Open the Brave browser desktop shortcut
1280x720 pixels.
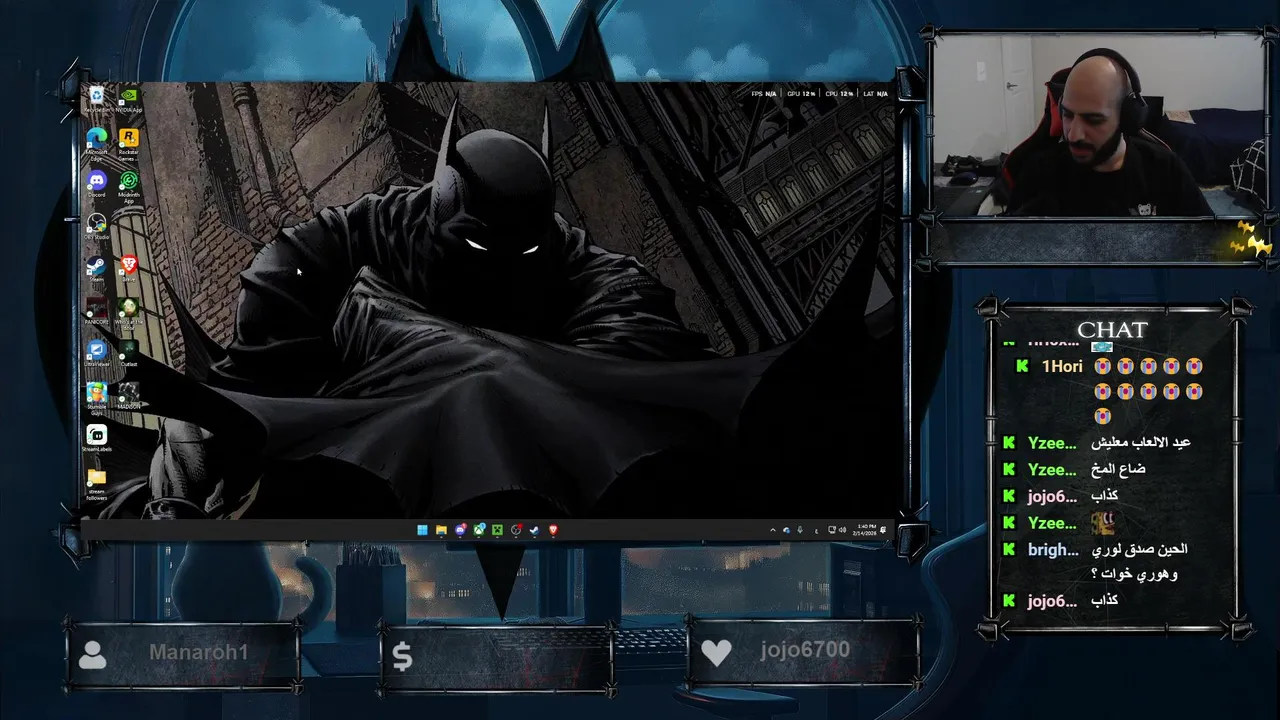[x=128, y=268]
